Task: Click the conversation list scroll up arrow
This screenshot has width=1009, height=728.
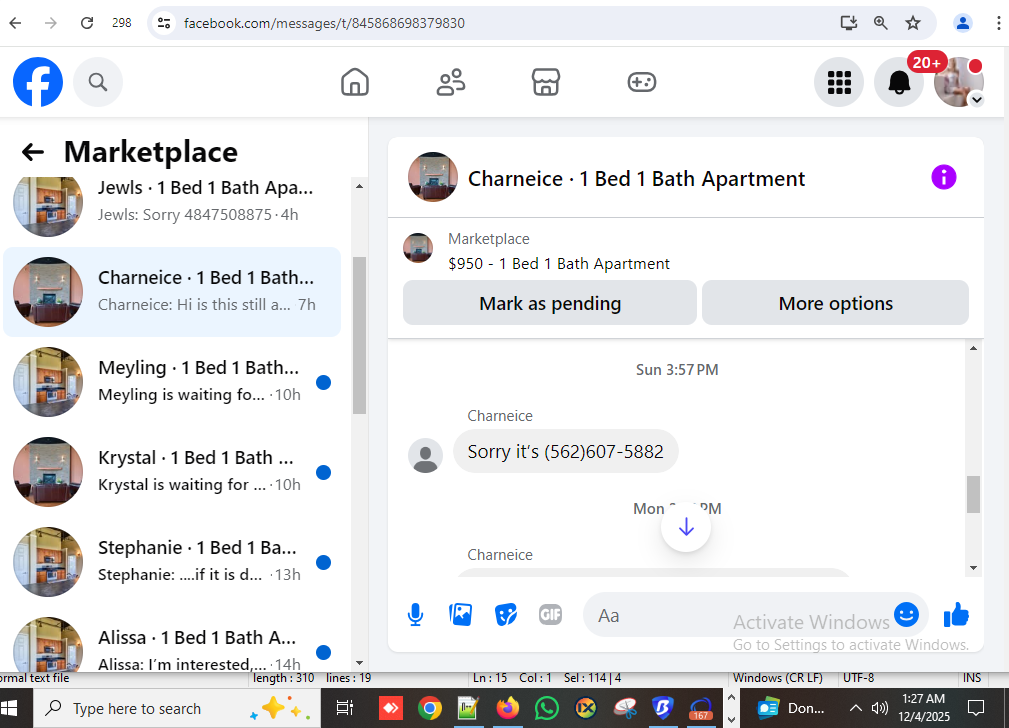Action: pyautogui.click(x=359, y=186)
